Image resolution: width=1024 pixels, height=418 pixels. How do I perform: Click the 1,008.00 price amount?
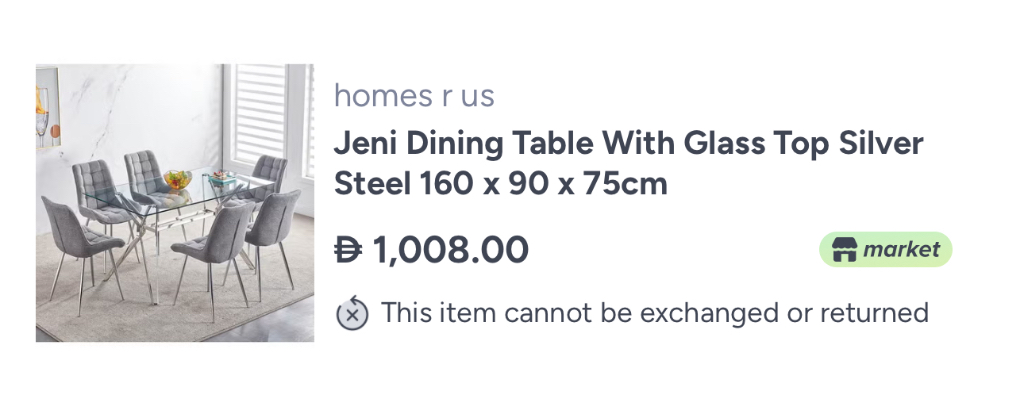450,249
